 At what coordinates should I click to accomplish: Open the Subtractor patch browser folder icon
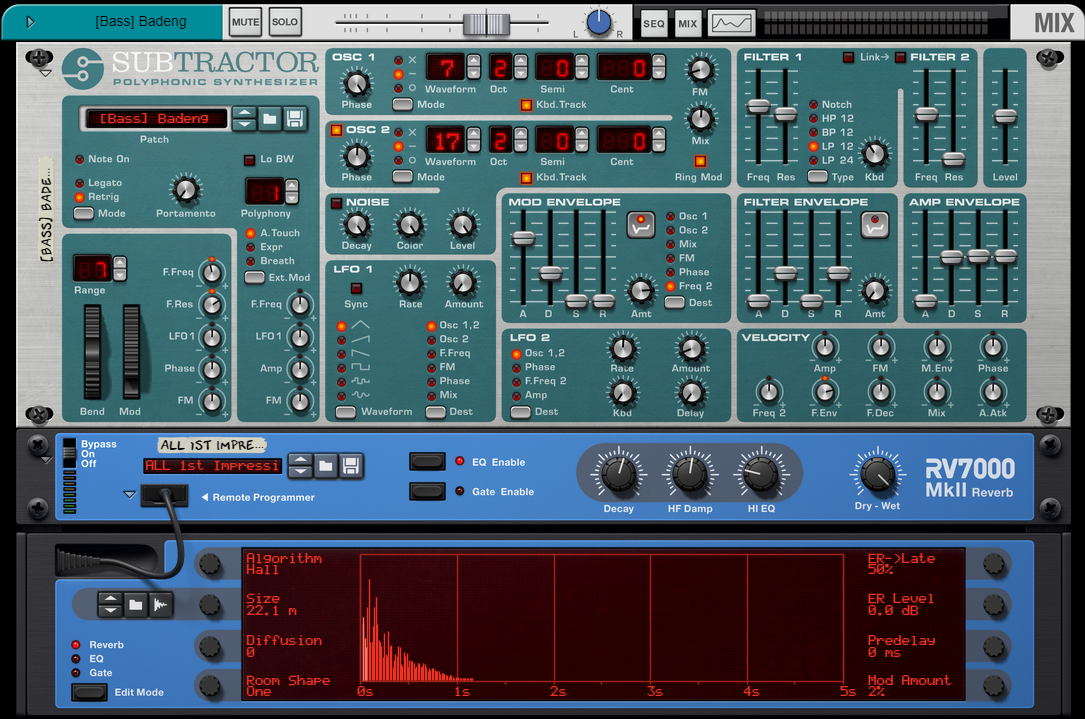click(x=270, y=119)
